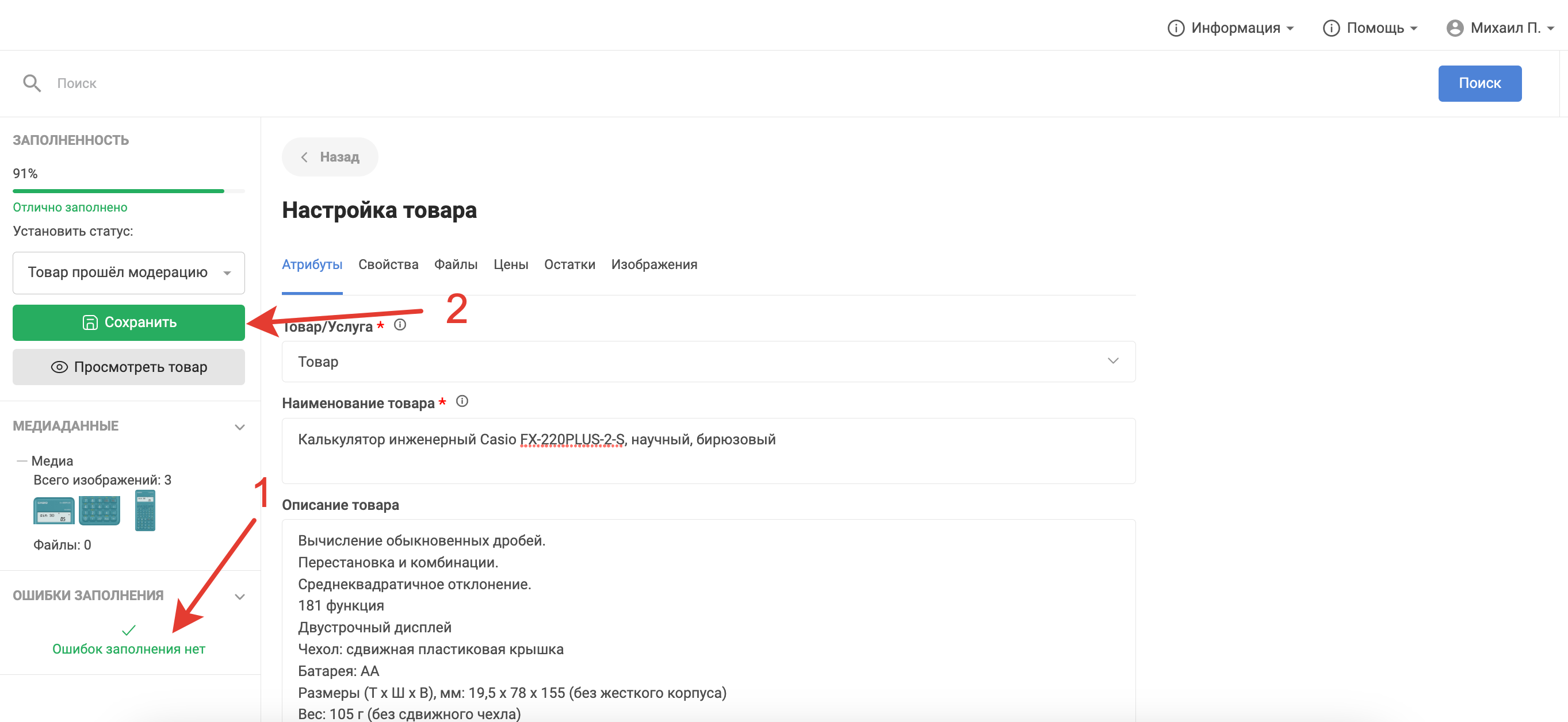Switch to the Изображения tab

(654, 264)
